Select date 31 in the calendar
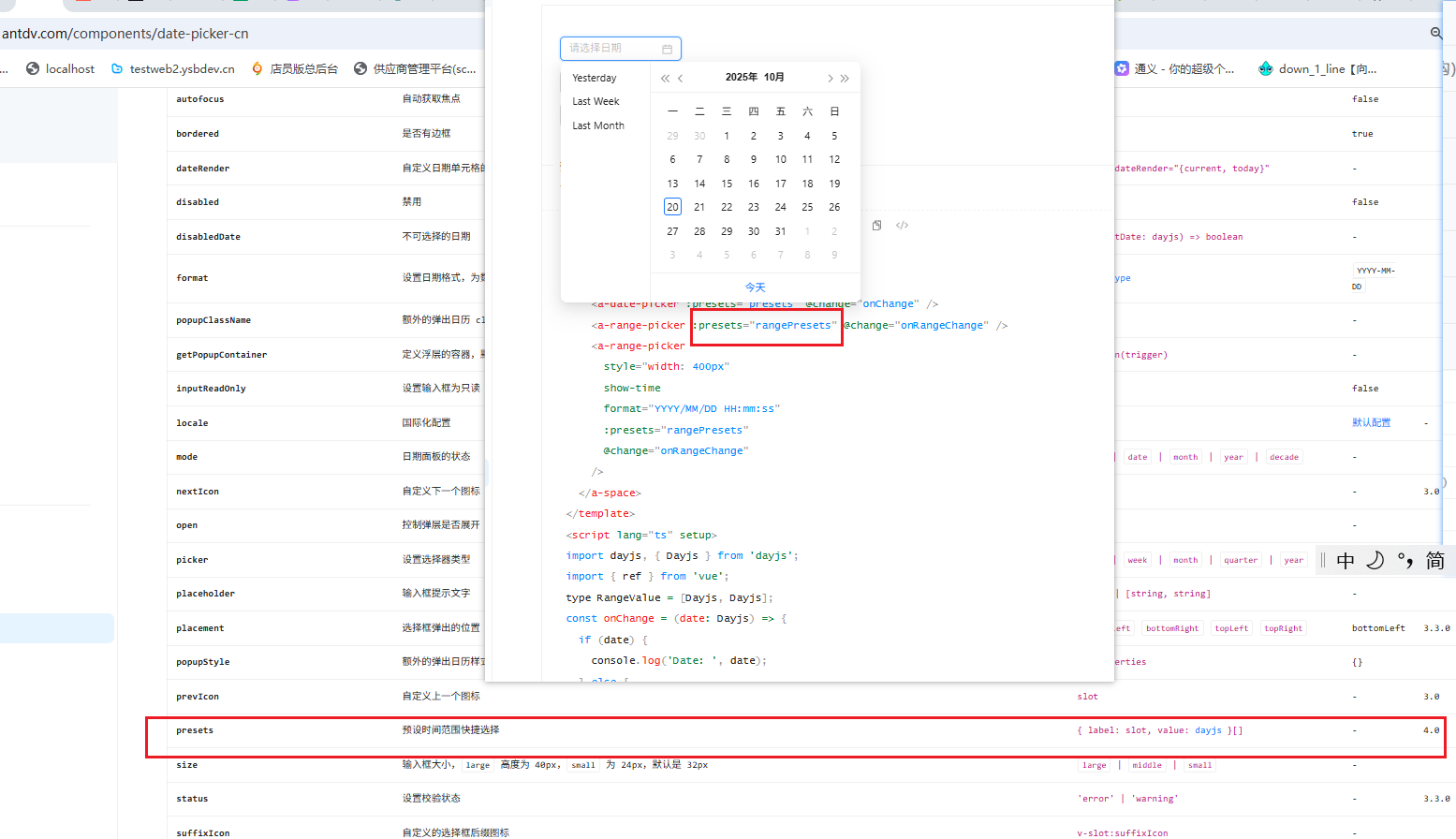Viewport: 1456px width, 839px height. point(780,231)
